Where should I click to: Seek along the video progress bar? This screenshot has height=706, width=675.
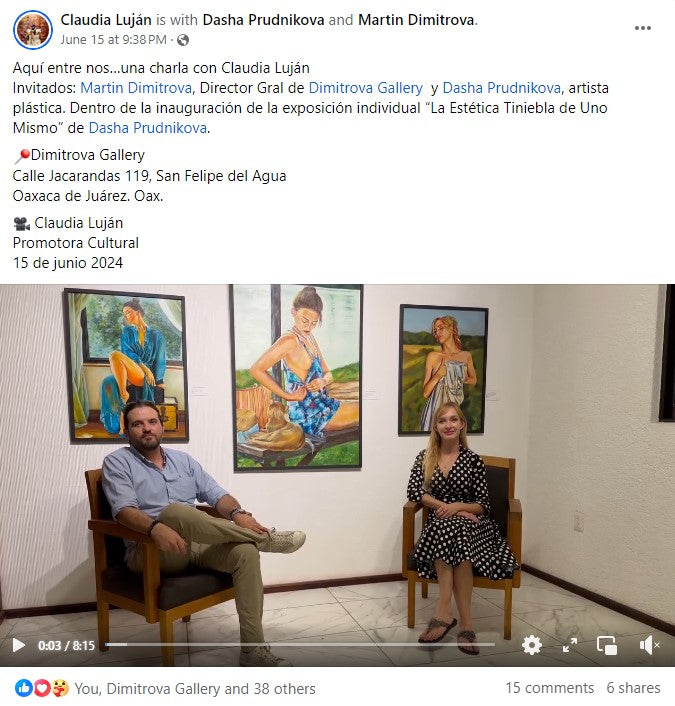tap(300, 645)
